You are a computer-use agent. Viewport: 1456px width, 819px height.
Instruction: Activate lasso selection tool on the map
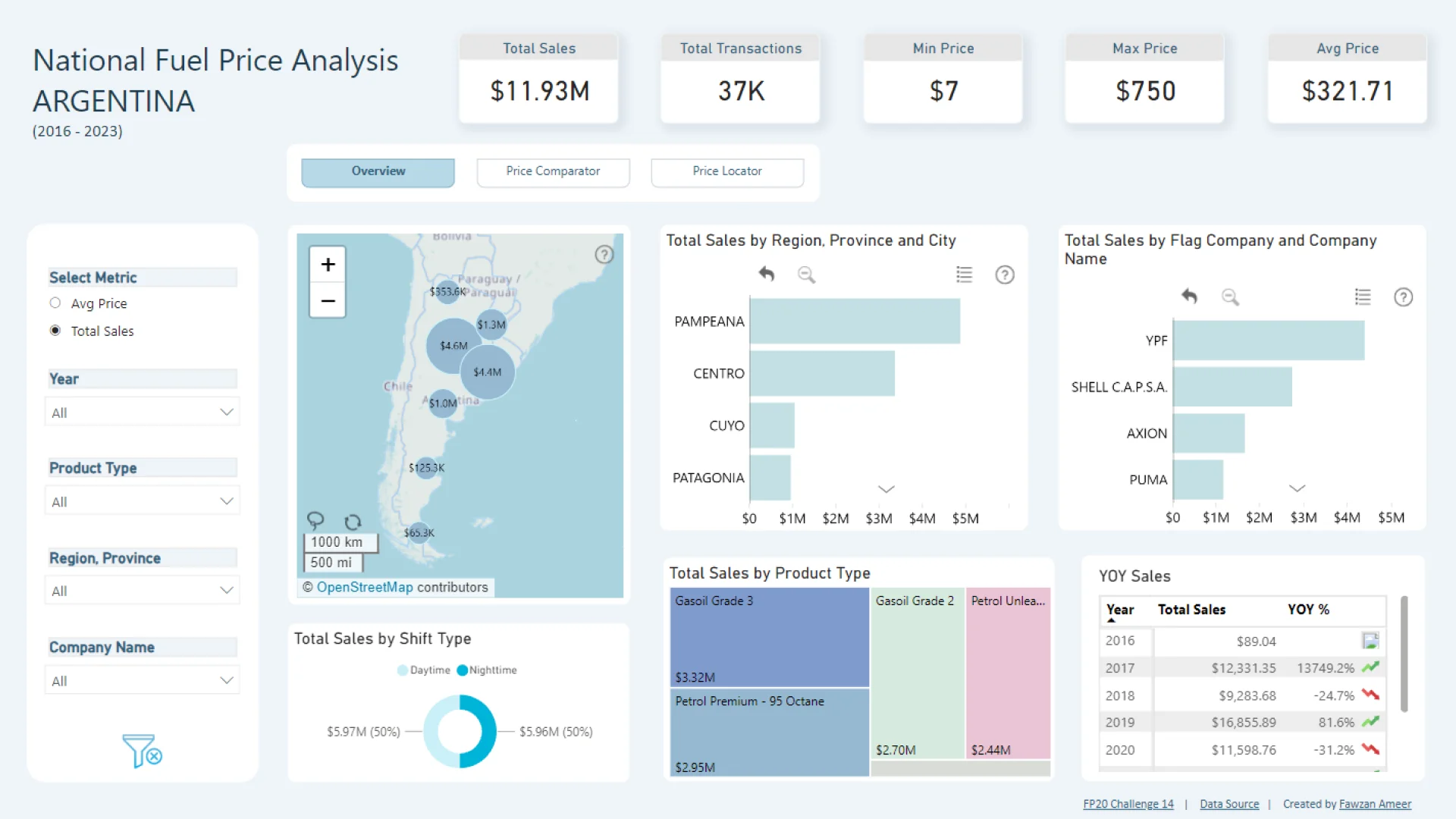click(x=315, y=520)
